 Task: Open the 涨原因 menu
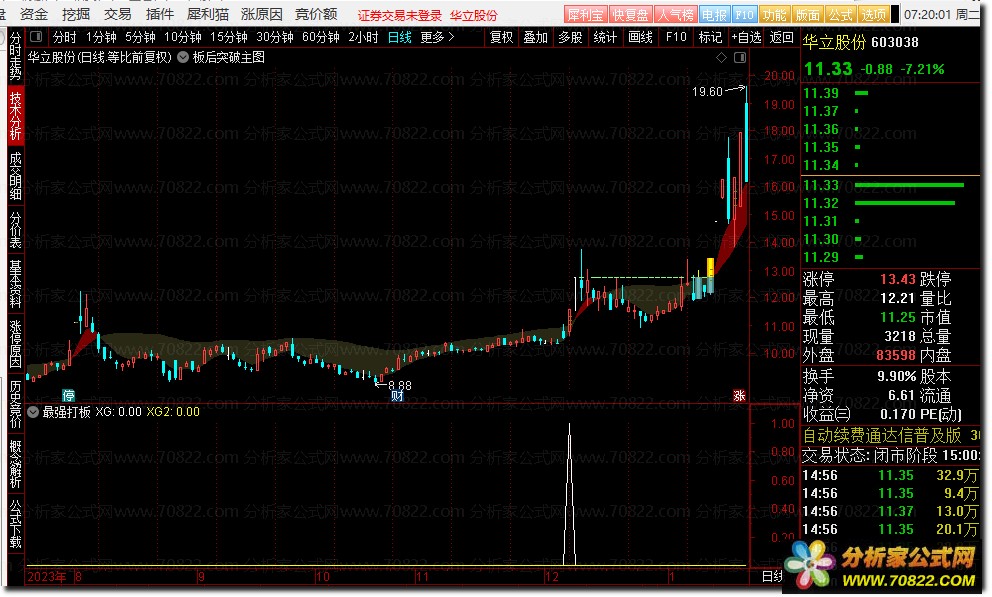tap(261, 14)
